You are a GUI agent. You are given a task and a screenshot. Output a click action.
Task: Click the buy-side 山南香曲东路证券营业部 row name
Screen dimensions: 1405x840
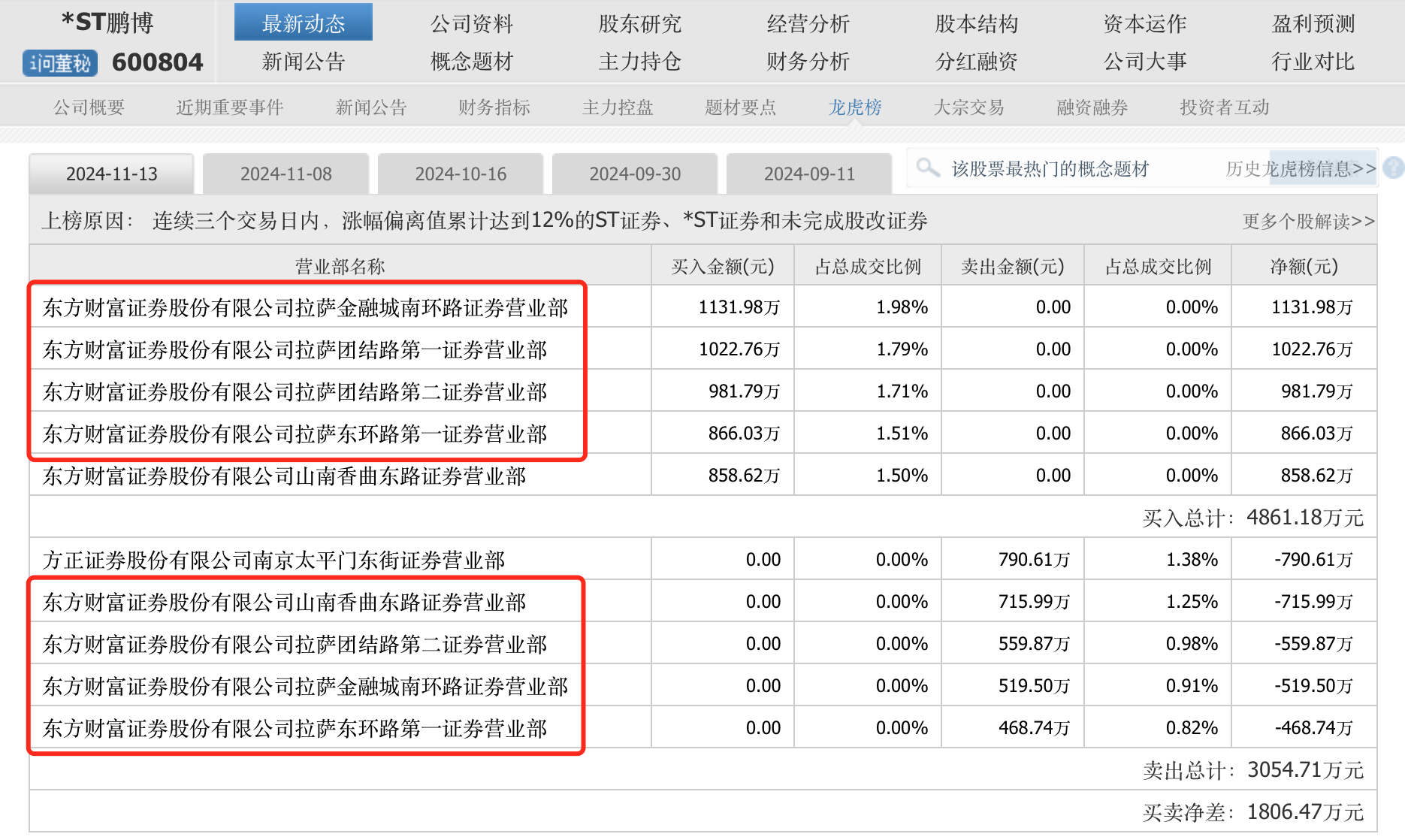point(284,476)
